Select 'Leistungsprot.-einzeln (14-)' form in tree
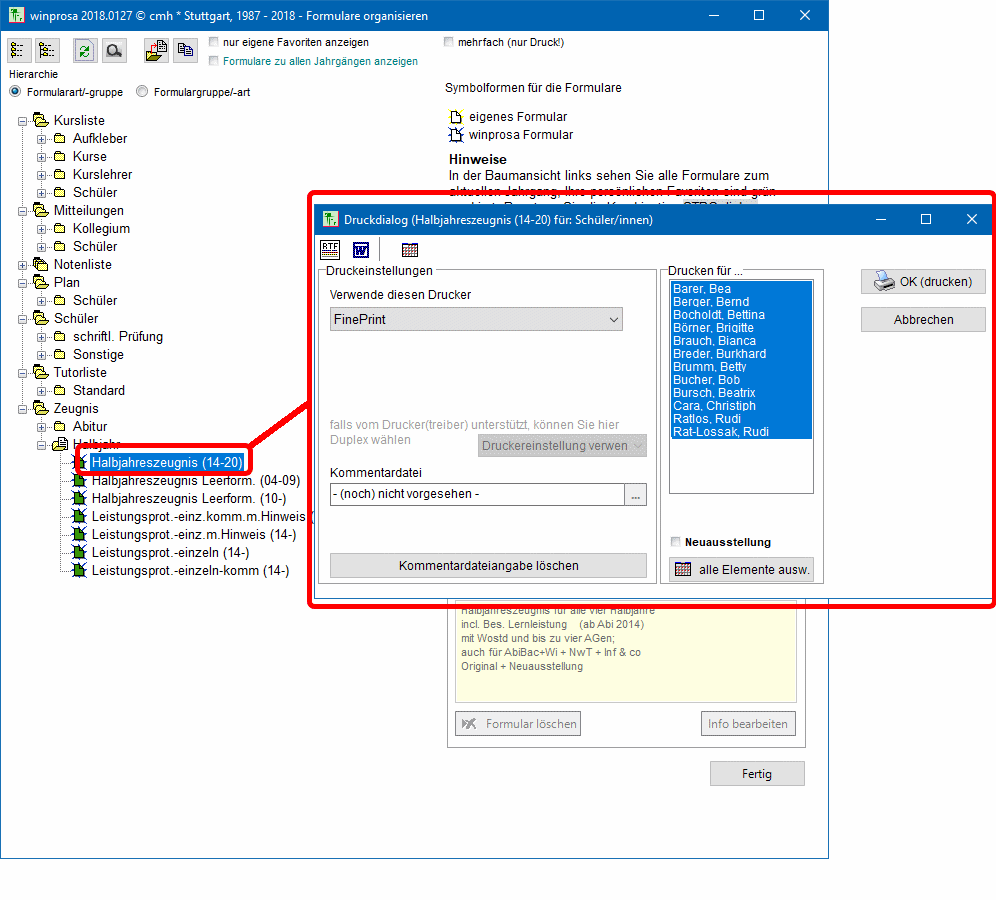 click(170, 552)
